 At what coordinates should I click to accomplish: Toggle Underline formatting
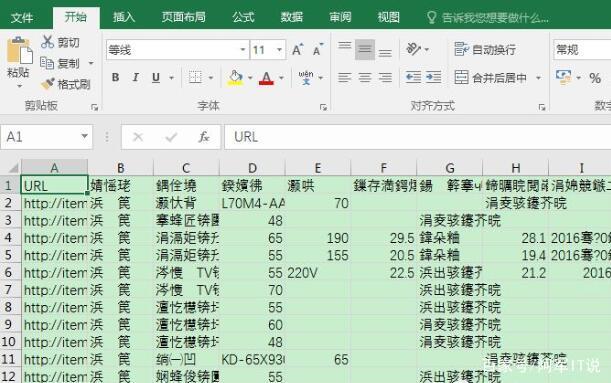tap(156, 78)
